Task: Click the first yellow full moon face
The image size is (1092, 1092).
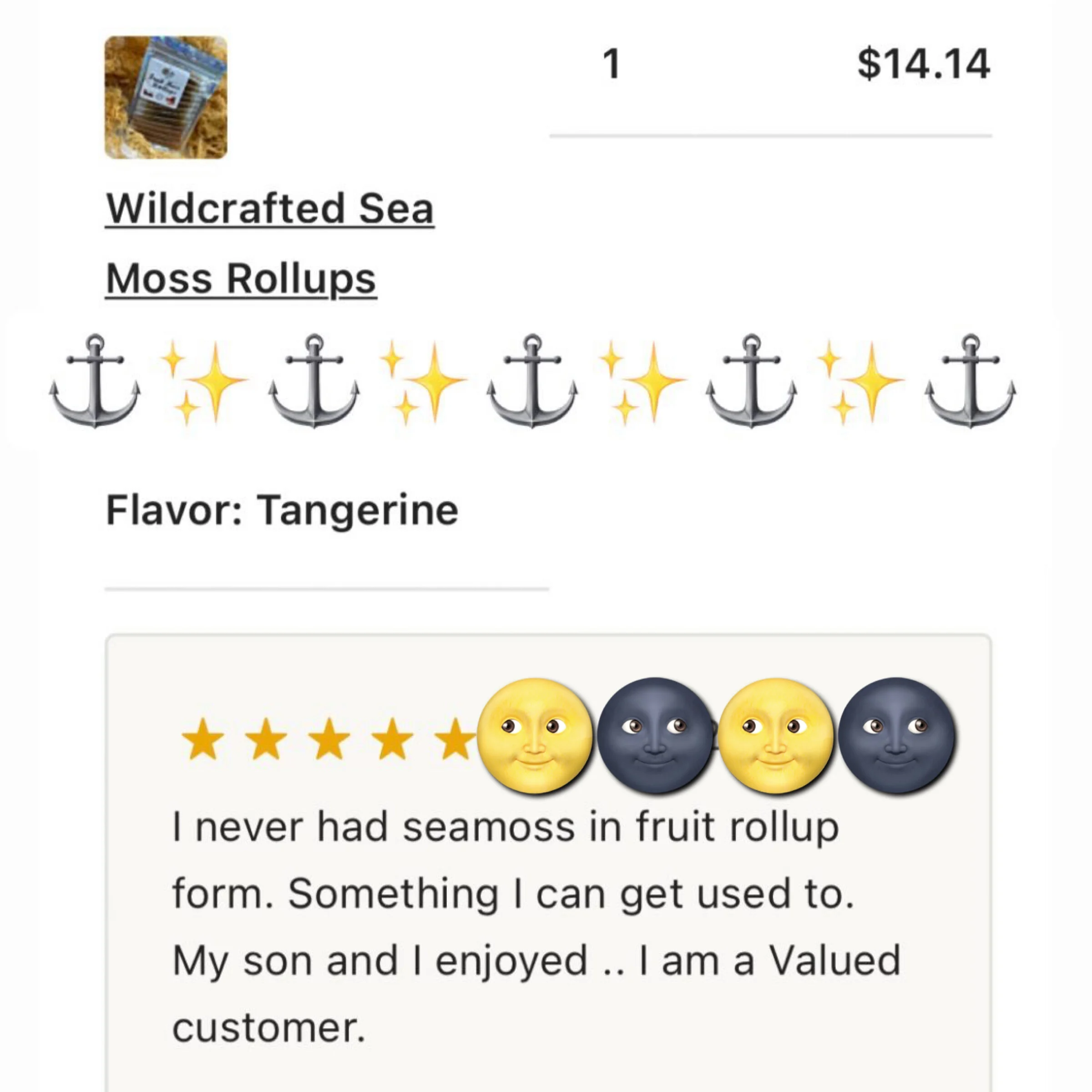Action: pos(535,735)
